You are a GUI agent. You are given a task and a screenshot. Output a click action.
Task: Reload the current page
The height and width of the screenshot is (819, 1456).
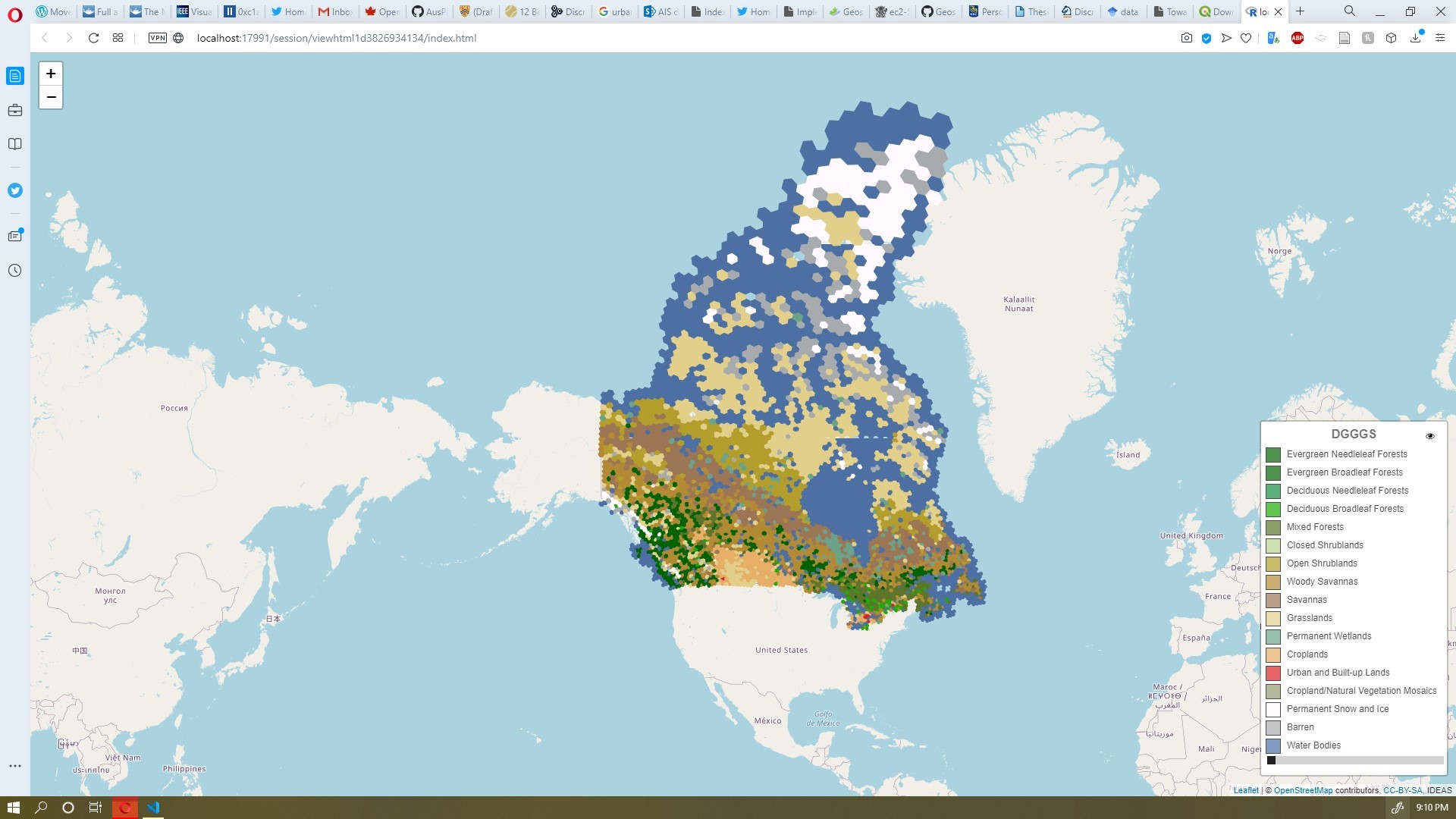coord(93,38)
